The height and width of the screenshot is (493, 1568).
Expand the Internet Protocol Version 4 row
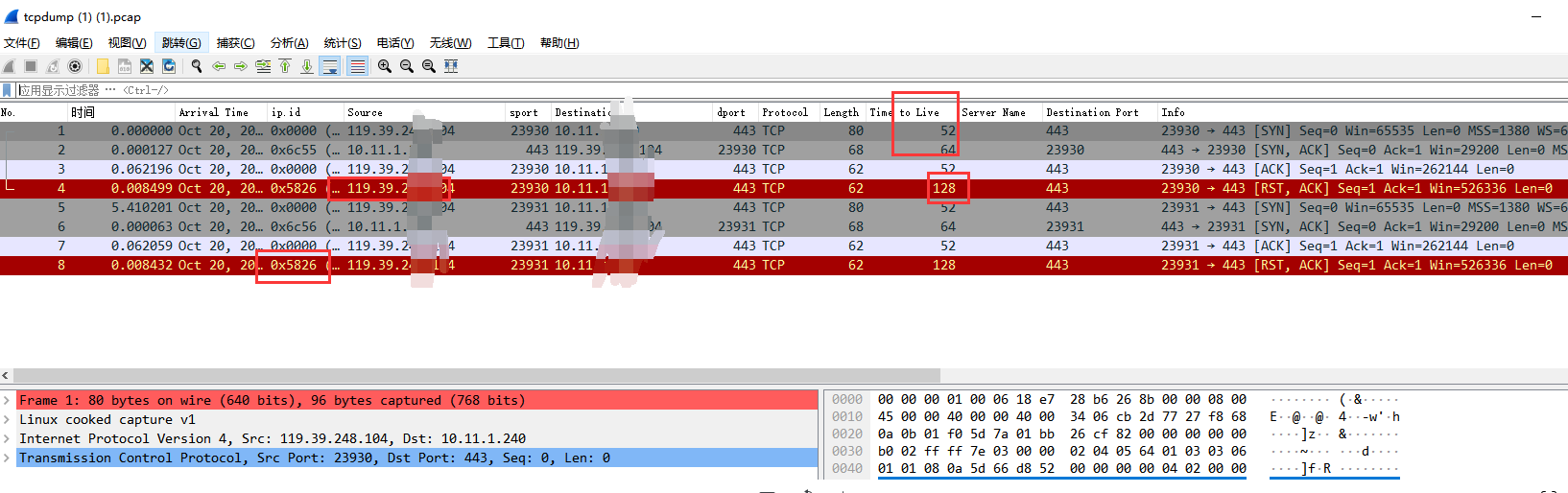[8, 439]
